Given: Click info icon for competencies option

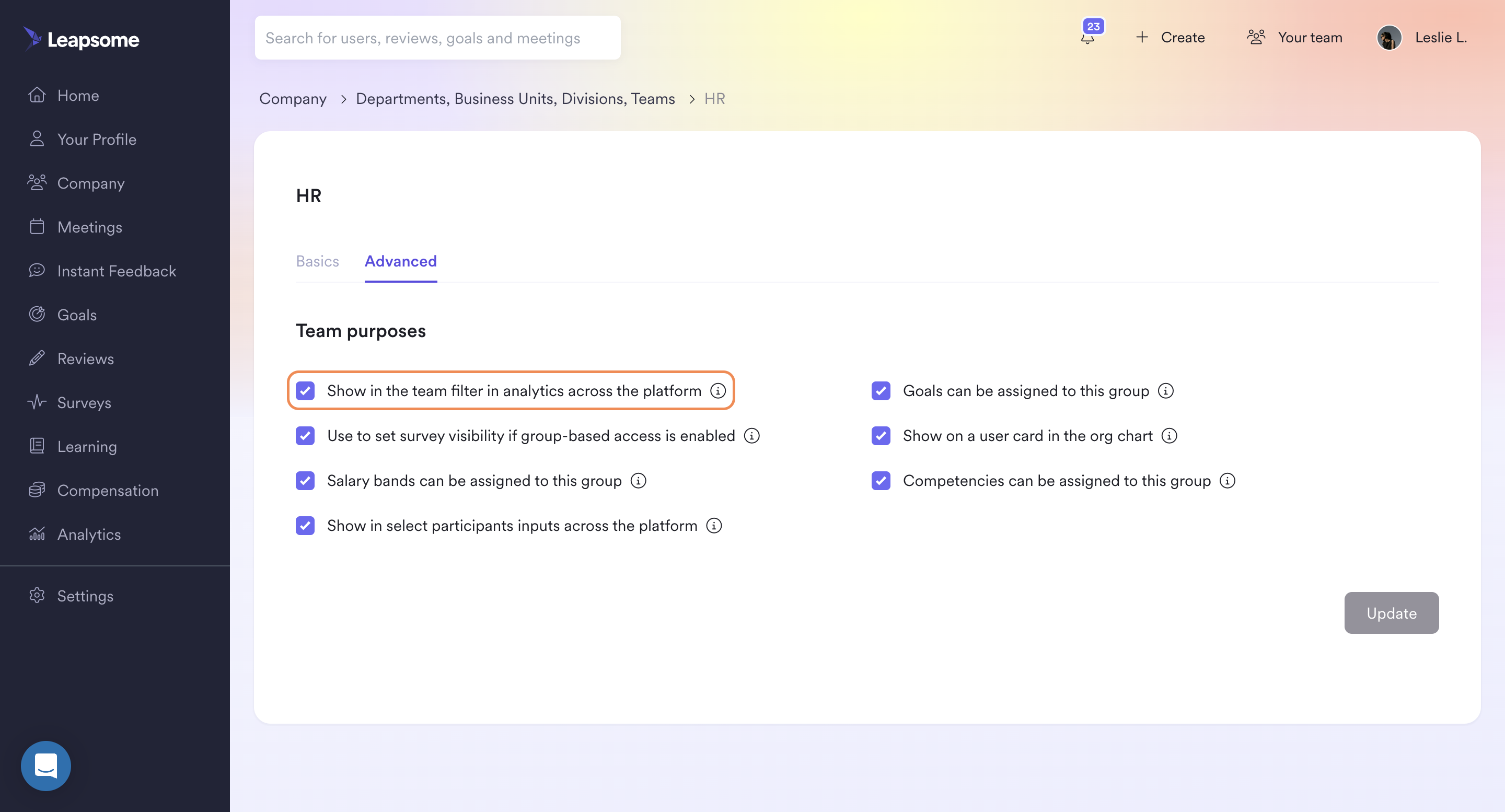Looking at the screenshot, I should [x=1228, y=481].
